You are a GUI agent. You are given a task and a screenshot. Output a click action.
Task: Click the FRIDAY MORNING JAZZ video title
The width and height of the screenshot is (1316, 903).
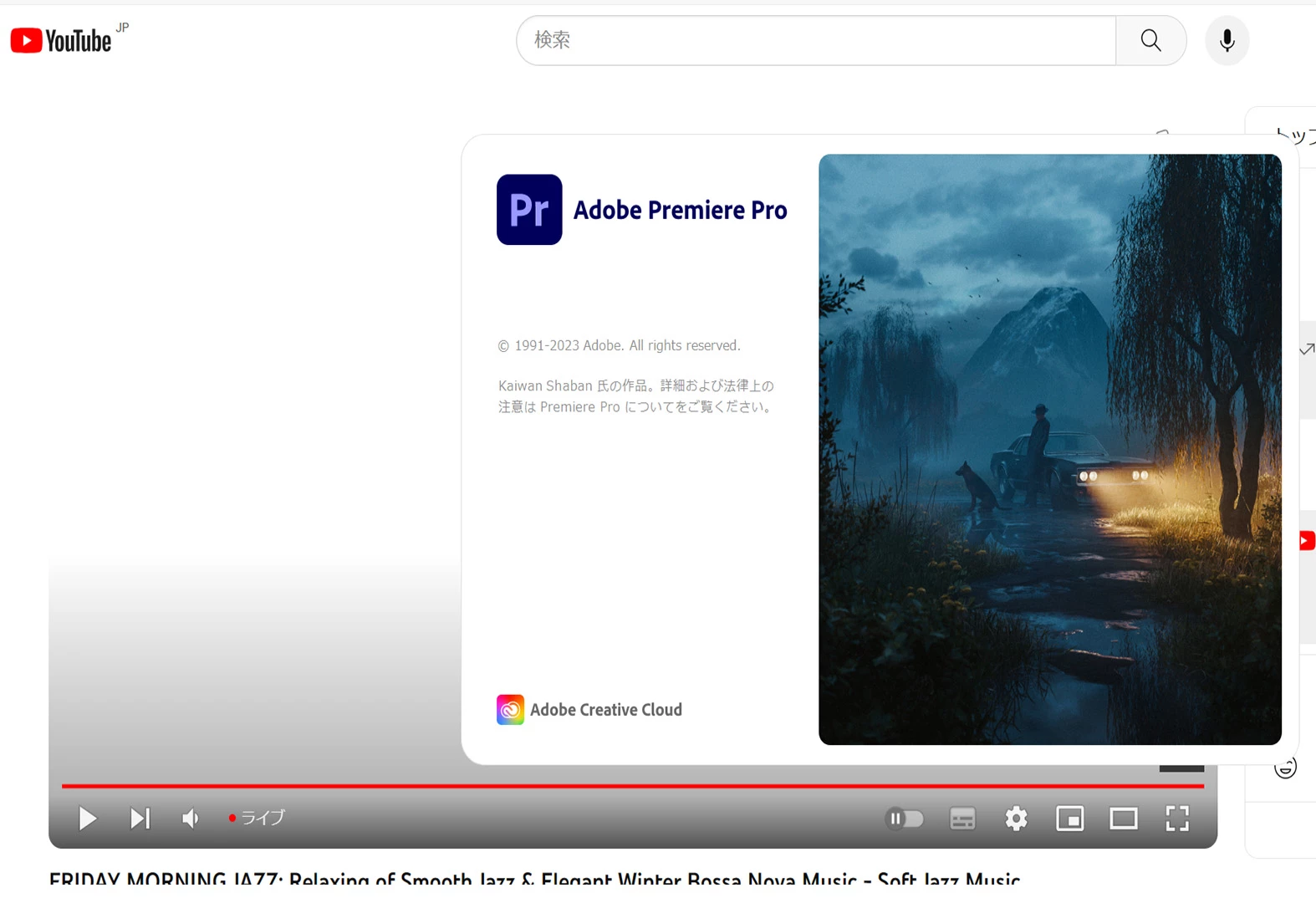[534, 880]
